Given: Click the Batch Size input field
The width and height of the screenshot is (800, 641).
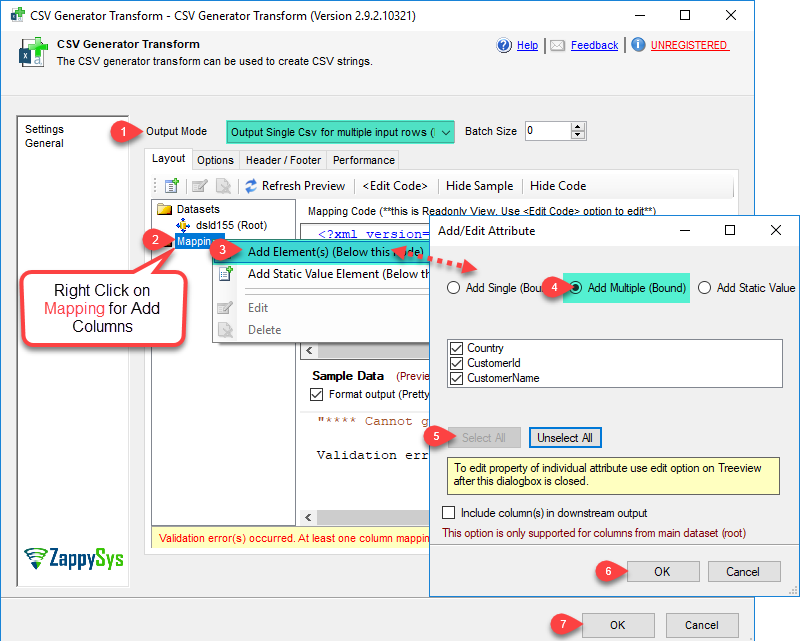Looking at the screenshot, I should 548,131.
